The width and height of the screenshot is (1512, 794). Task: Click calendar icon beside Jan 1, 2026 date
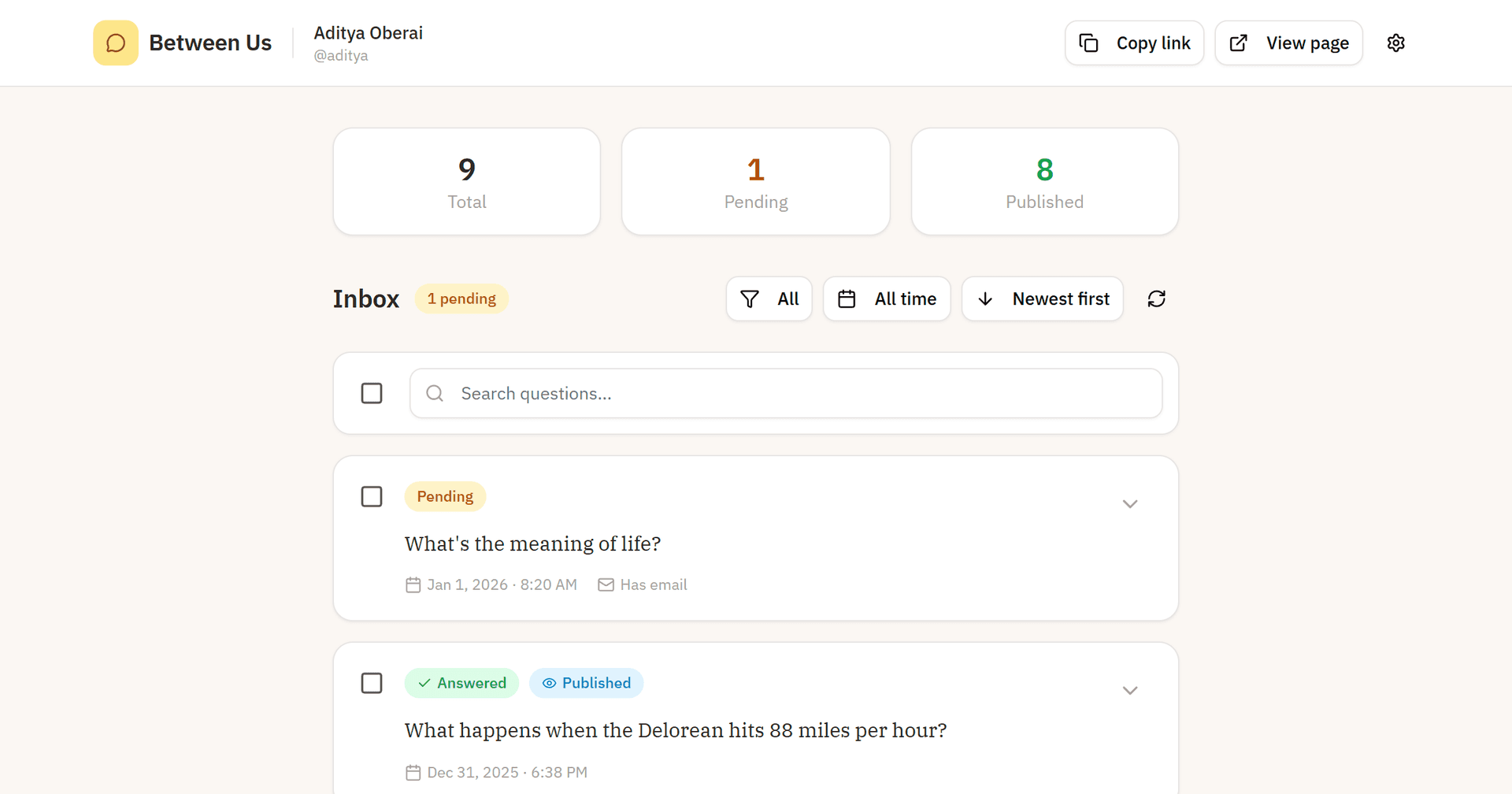coord(413,584)
